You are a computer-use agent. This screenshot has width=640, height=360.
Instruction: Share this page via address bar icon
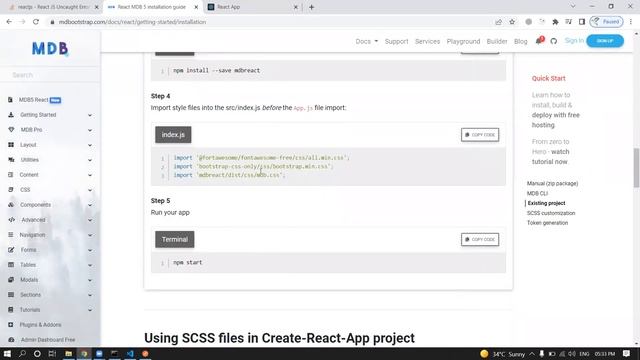[498, 22]
